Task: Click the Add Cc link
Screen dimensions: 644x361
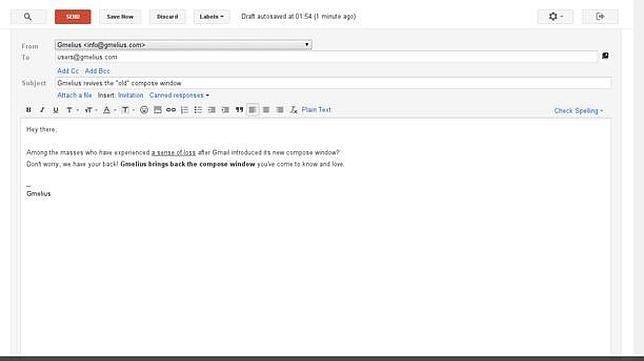Action: [x=68, y=71]
